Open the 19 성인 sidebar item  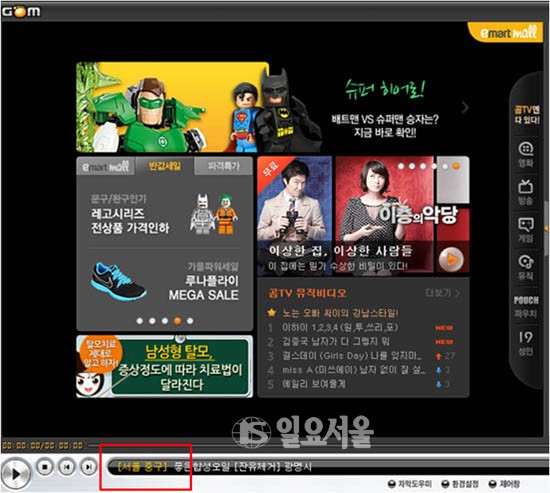pos(526,344)
